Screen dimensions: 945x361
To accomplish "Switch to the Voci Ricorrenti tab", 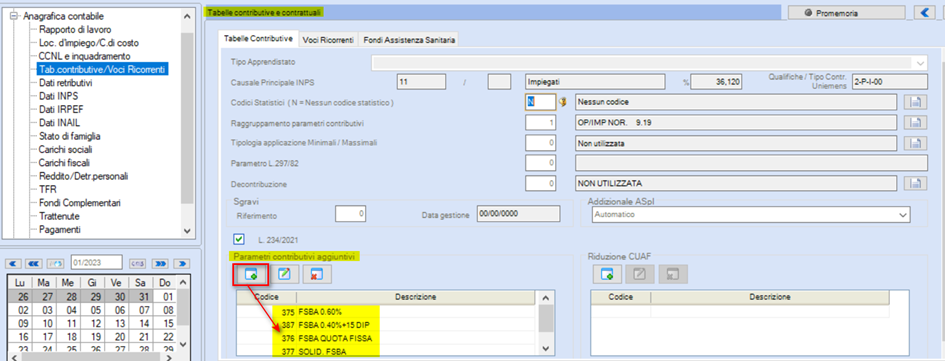I will 328,40.
